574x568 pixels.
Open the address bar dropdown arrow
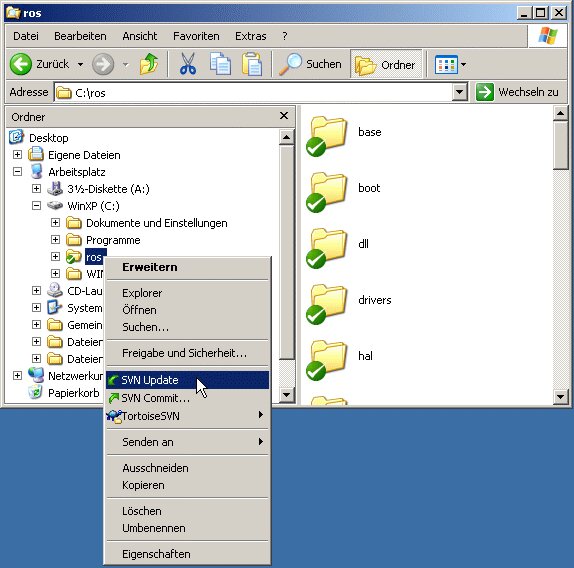click(x=459, y=92)
